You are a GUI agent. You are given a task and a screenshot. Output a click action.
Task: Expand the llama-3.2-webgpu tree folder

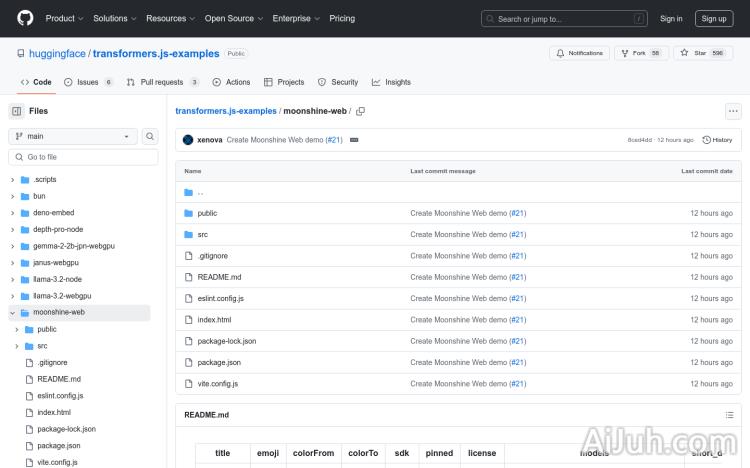pos(12,296)
